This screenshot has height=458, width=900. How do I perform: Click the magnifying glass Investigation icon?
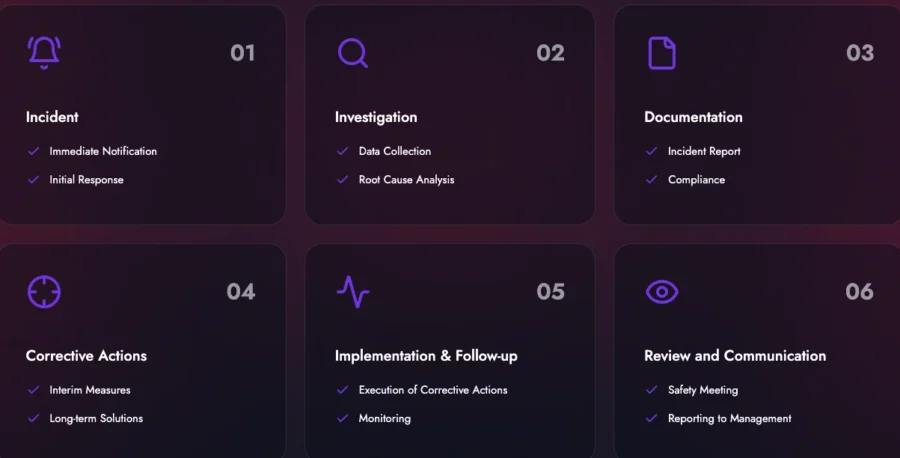coord(352,53)
